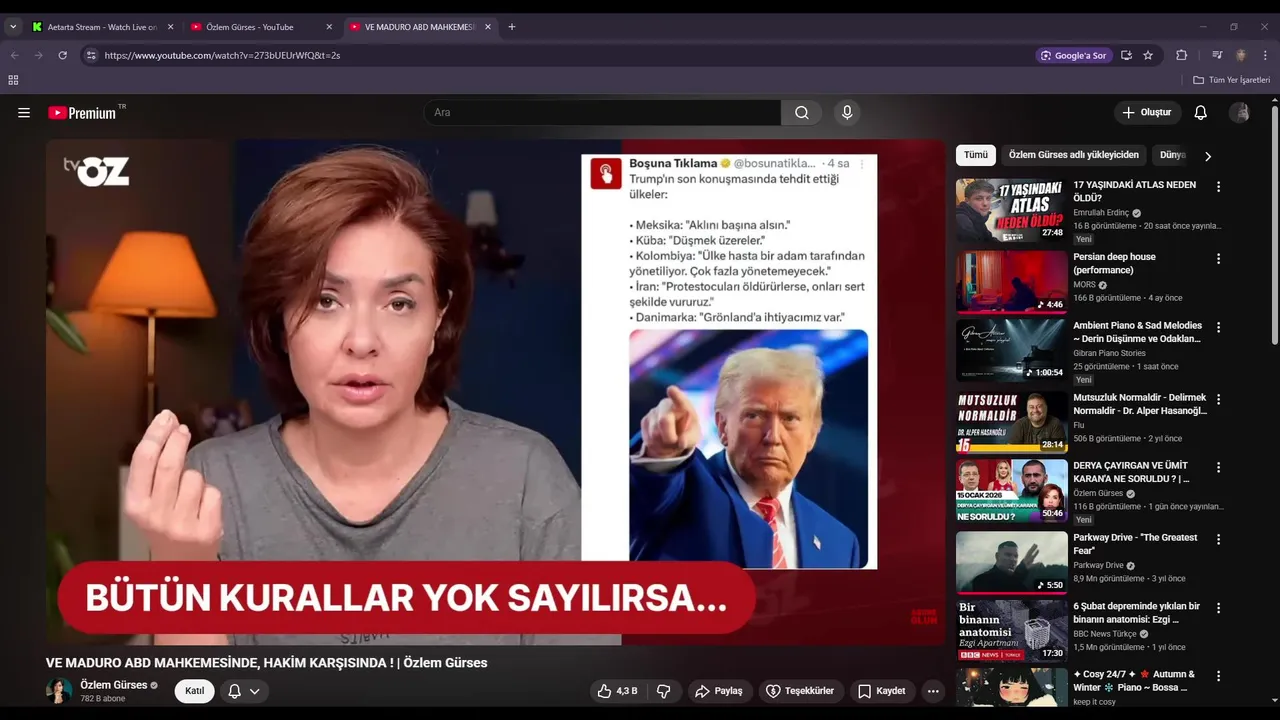Viewport: 1280px width, 720px height.
Task: Click the main video player
Action: [x=495, y=392]
